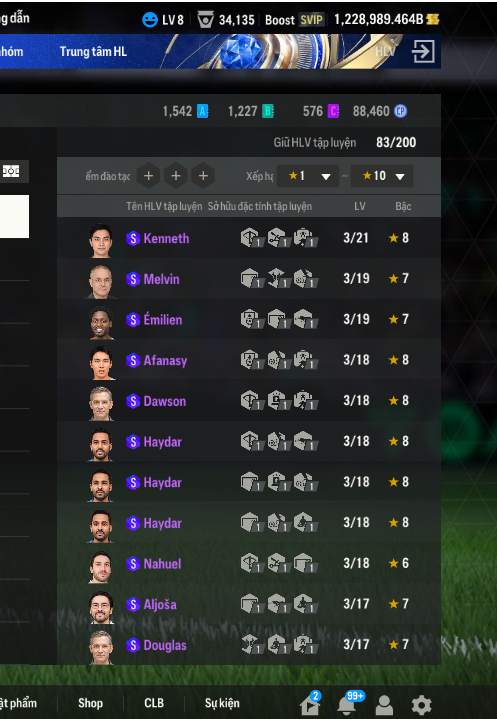Image resolution: width=497 pixels, height=719 pixels.
Task: Switch to Trung tâm HL tab
Action: 93,51
